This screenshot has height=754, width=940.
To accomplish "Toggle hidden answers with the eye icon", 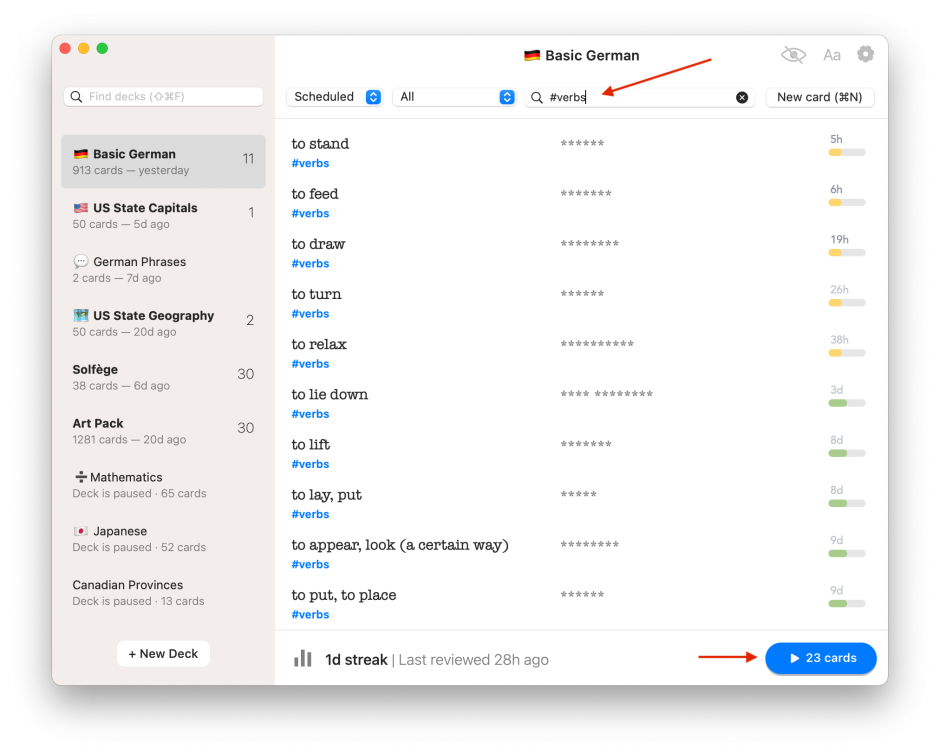I will click(x=793, y=55).
